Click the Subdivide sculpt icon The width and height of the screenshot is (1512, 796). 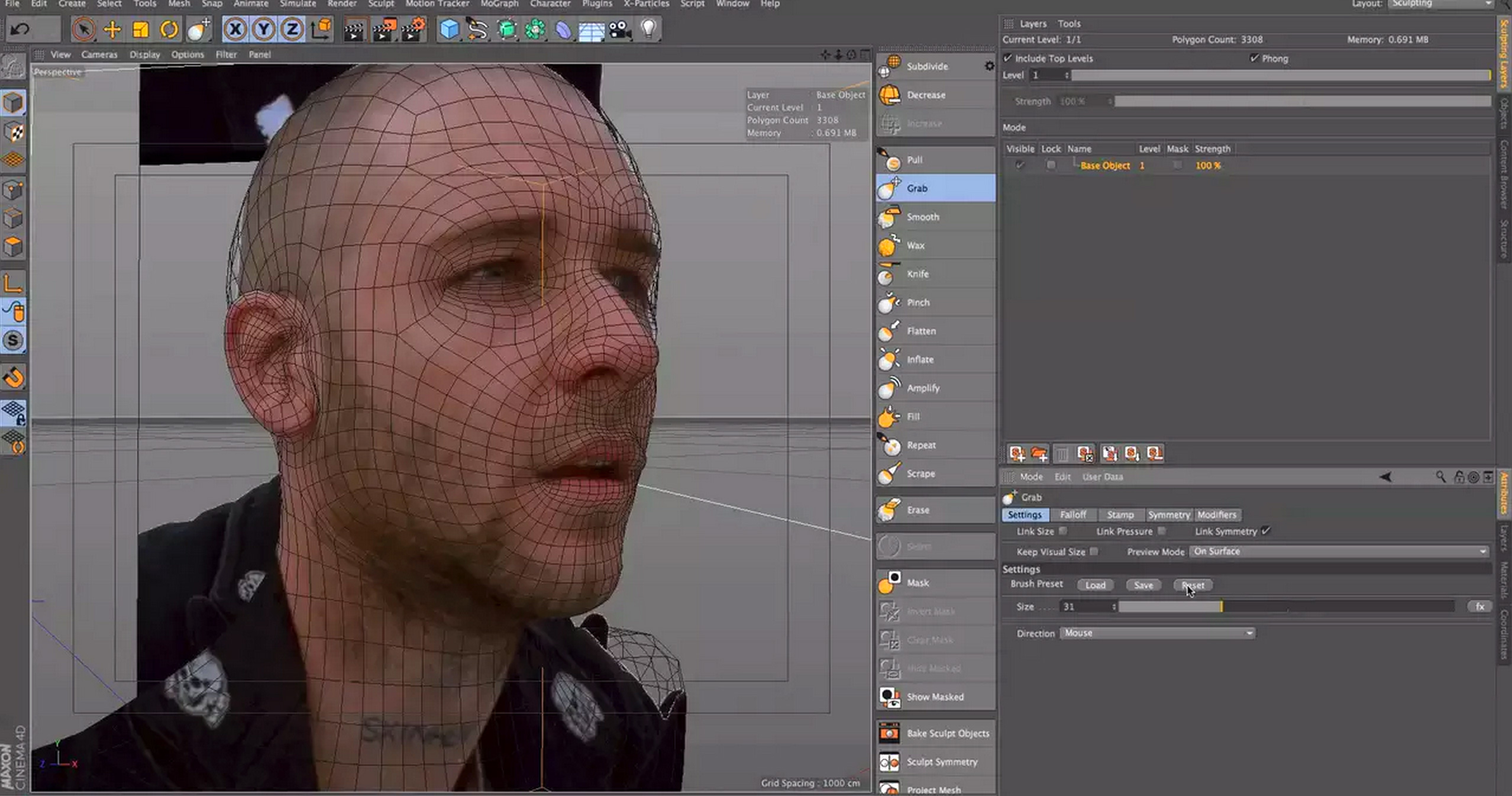pos(890,66)
